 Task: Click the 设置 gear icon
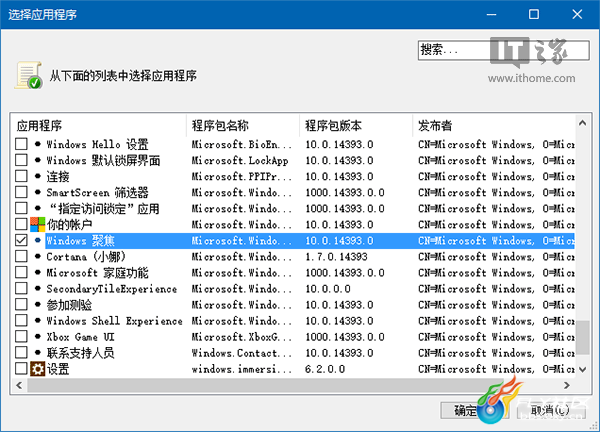click(x=38, y=369)
